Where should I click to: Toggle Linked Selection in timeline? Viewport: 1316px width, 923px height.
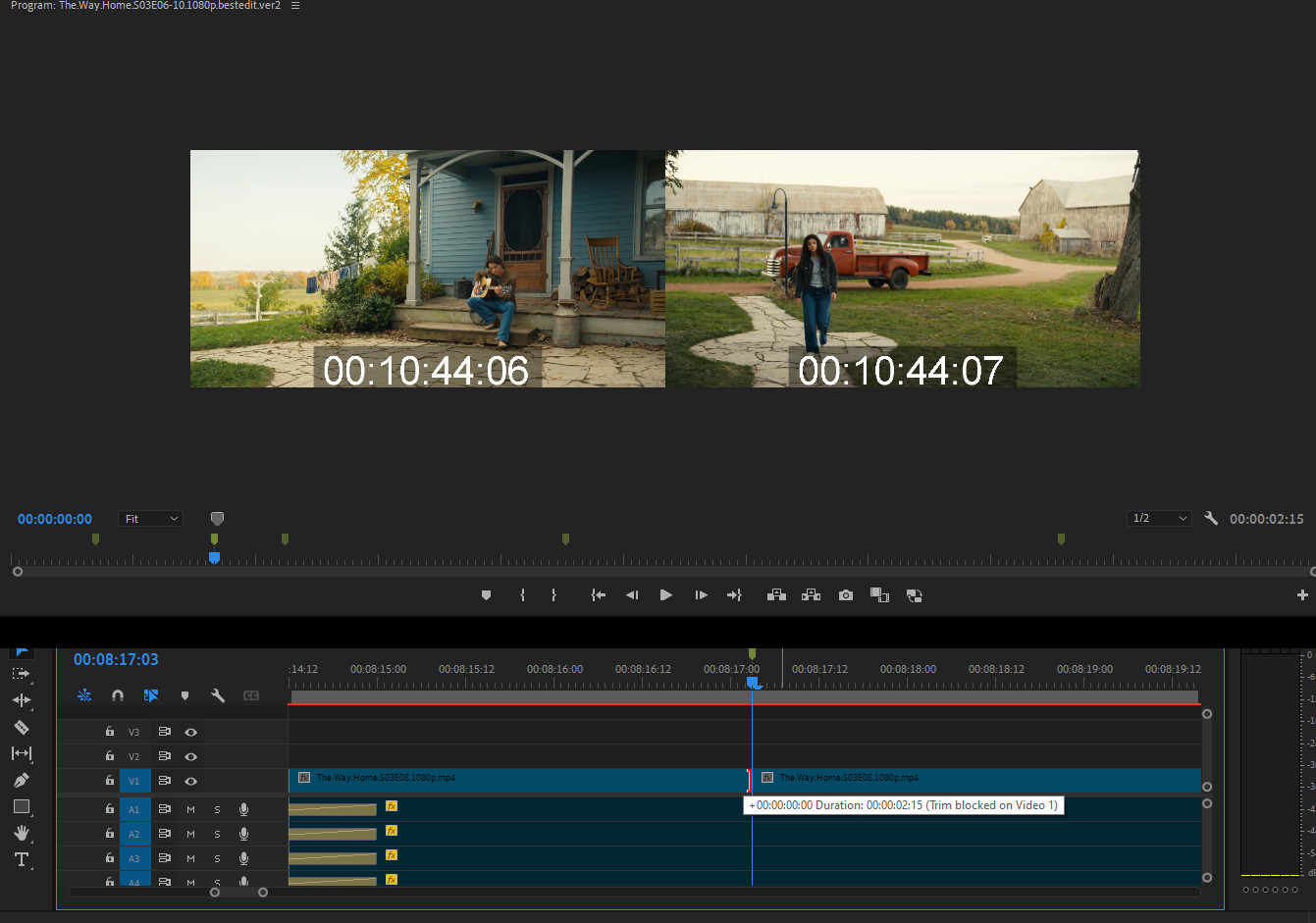tap(151, 695)
